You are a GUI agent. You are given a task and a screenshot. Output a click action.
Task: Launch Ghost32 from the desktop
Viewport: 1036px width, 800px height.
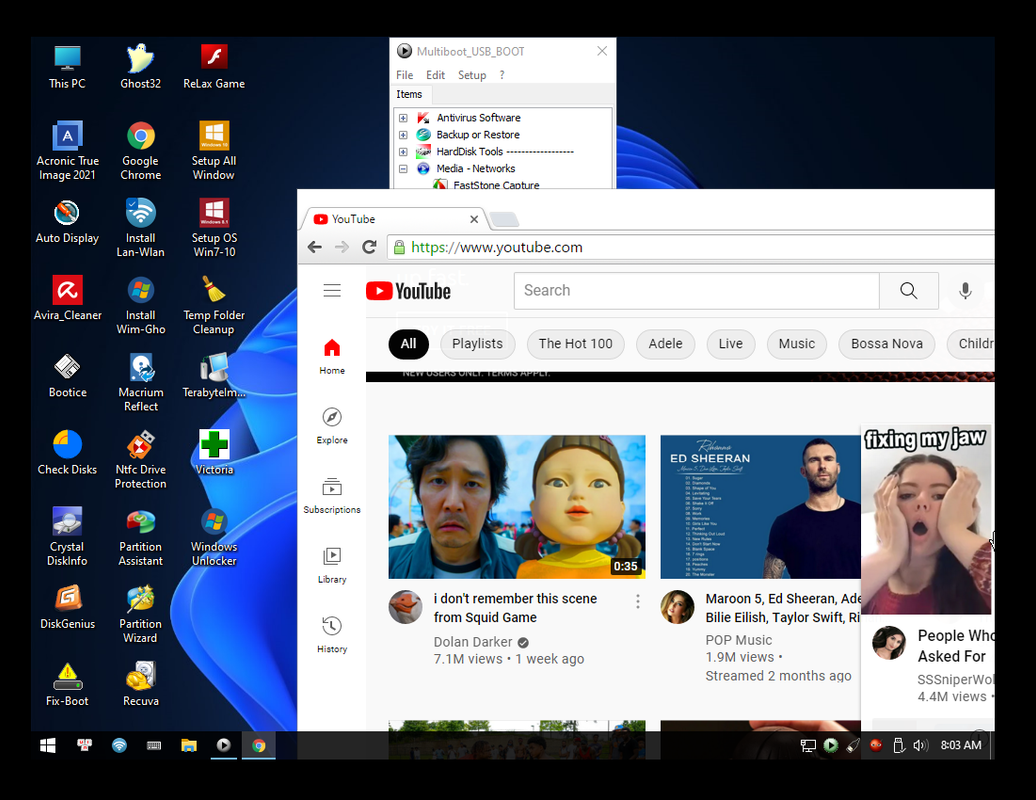(x=140, y=66)
